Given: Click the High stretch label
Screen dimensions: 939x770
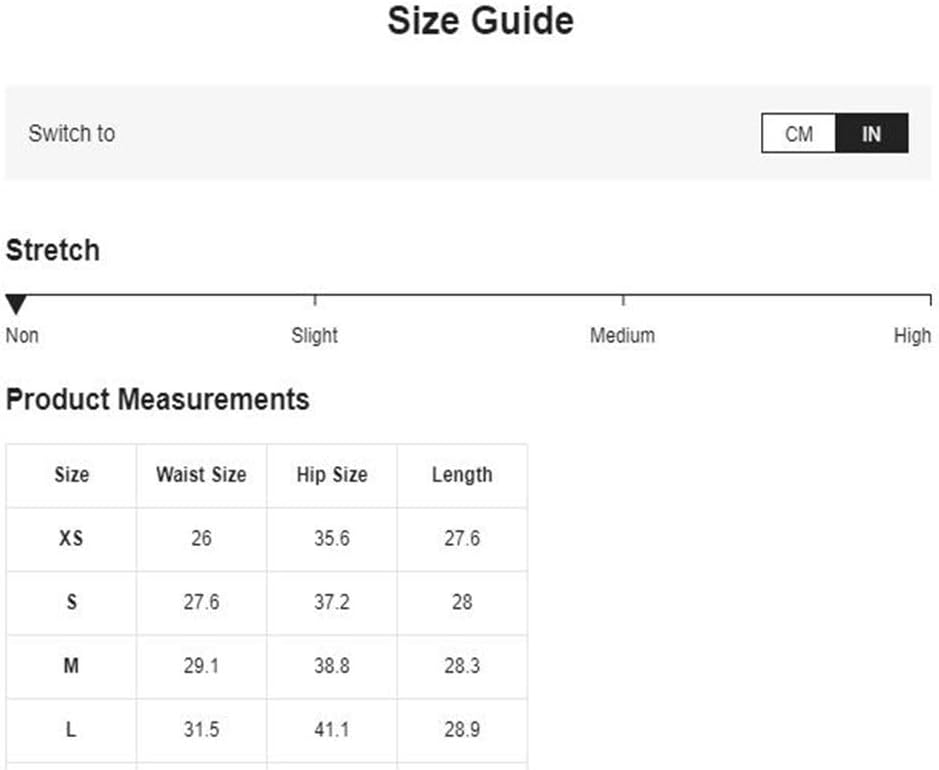Looking at the screenshot, I should click(912, 335).
